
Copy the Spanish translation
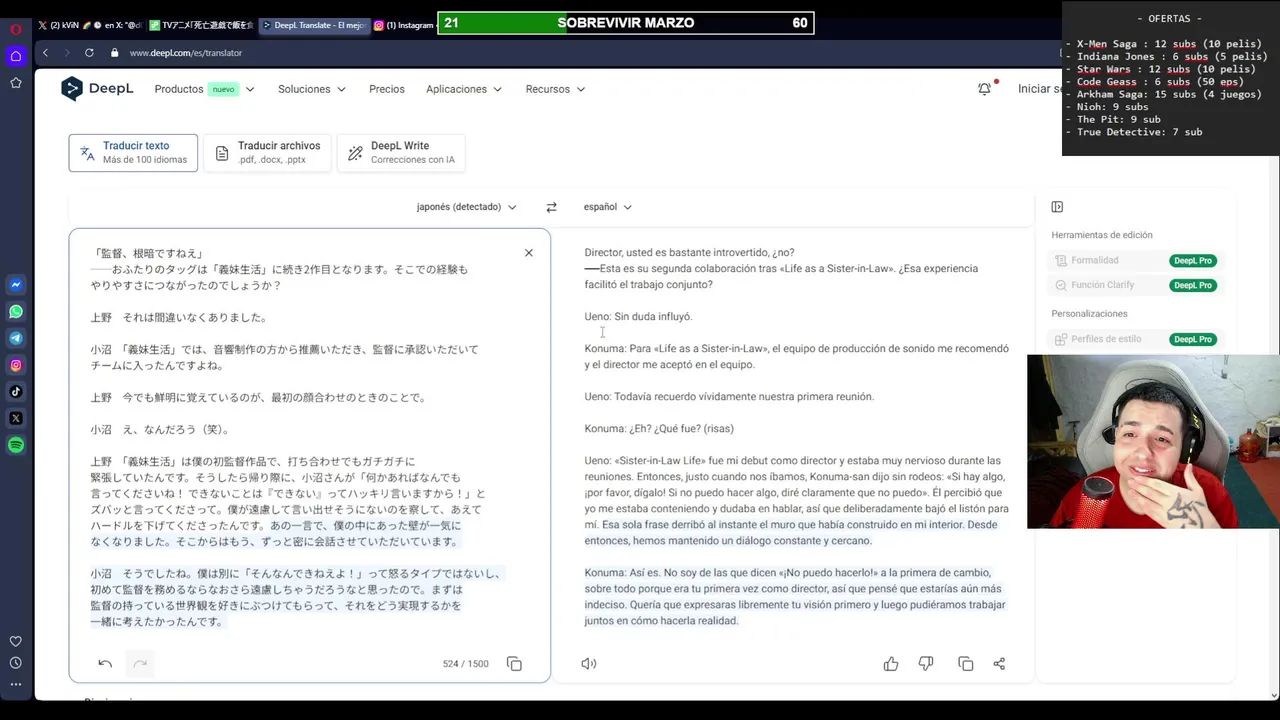click(x=965, y=664)
